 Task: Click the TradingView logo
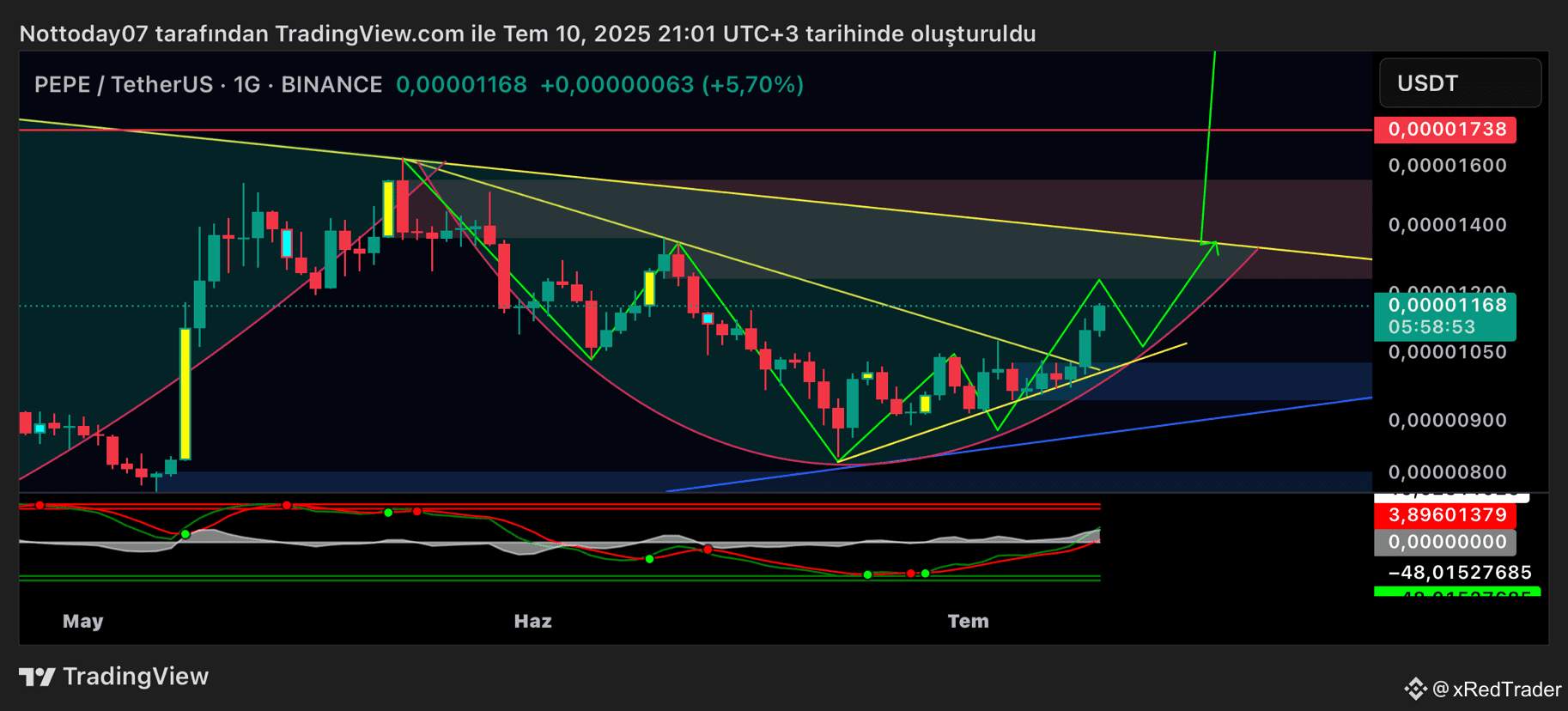pyautogui.click(x=113, y=677)
